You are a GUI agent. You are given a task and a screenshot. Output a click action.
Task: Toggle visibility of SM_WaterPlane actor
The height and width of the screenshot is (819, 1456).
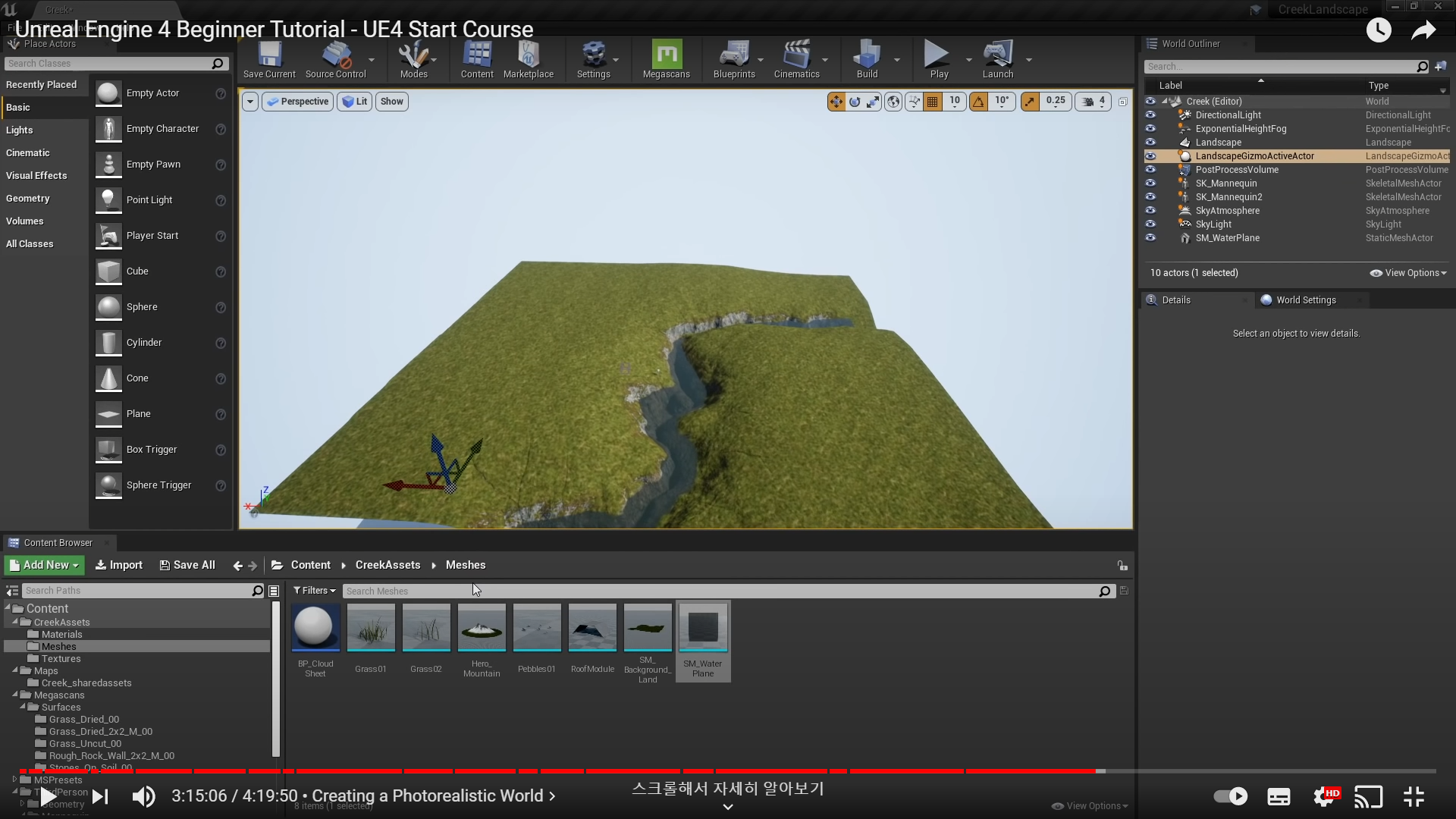pos(1150,238)
